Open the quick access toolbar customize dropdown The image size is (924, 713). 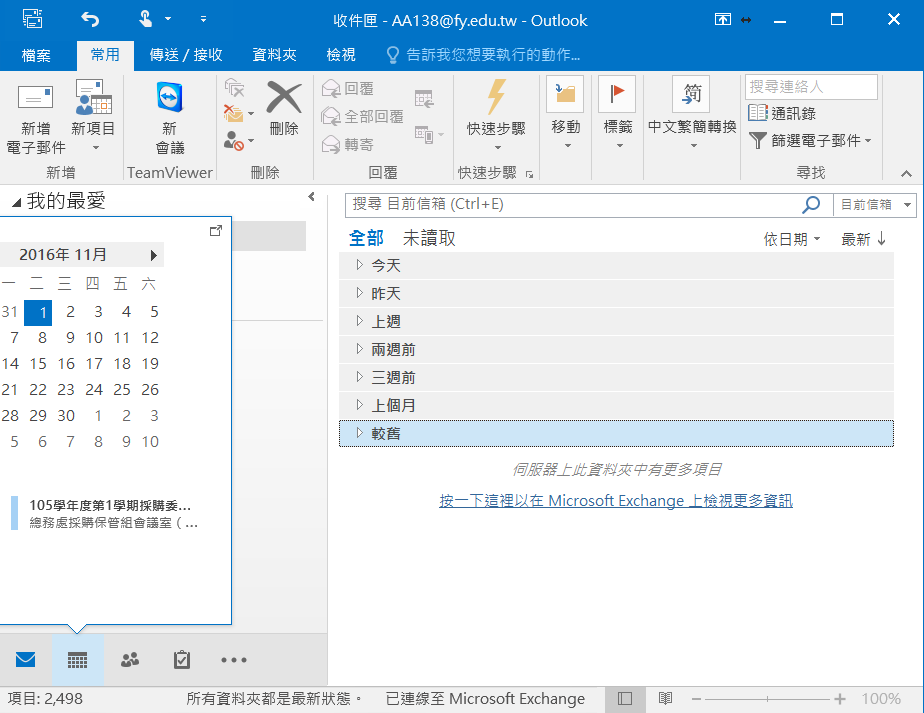coord(203,19)
